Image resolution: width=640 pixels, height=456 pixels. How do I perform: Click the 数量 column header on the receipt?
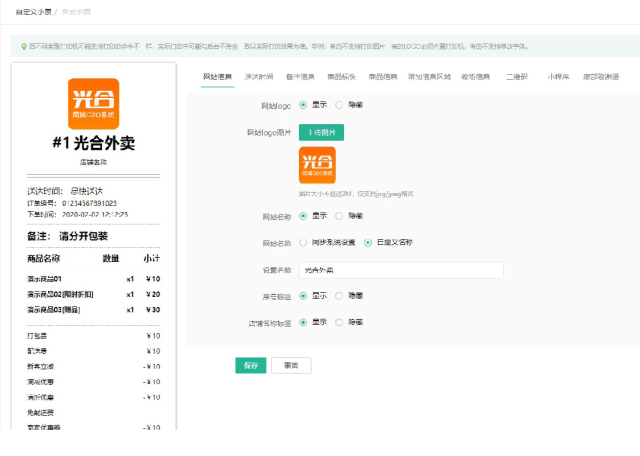coord(111,258)
